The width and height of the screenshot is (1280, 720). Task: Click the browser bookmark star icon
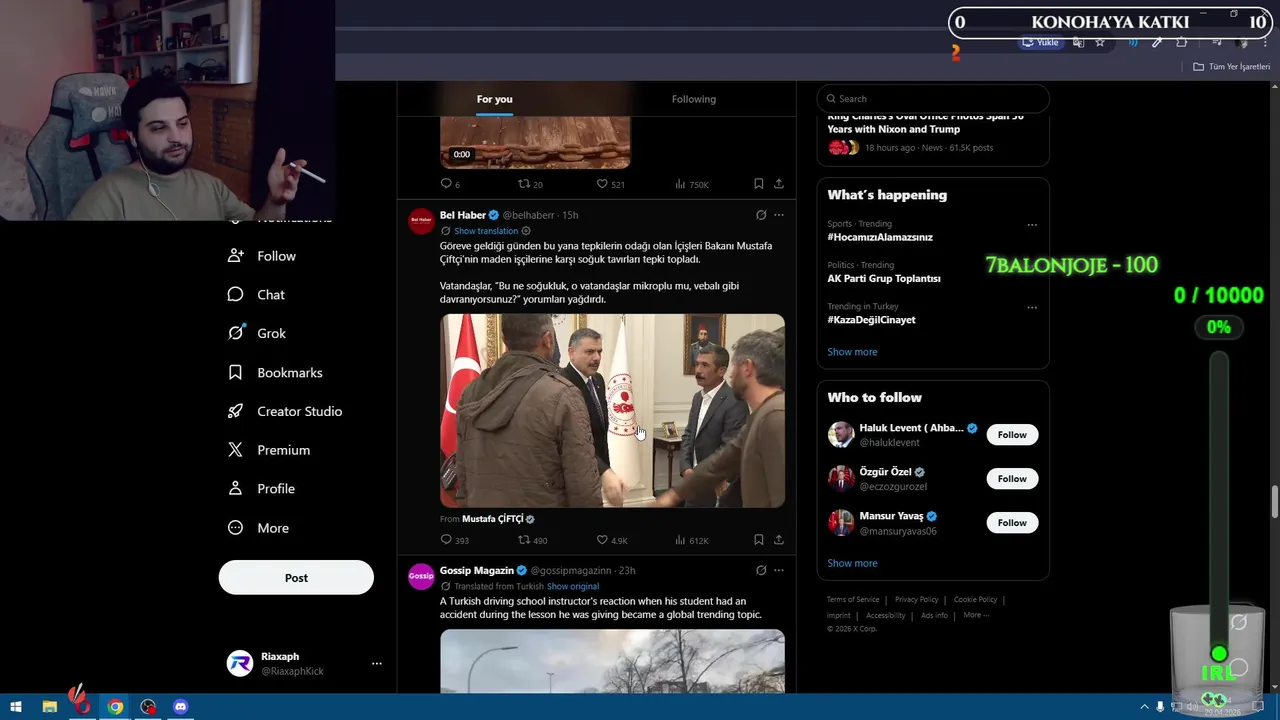(1100, 42)
